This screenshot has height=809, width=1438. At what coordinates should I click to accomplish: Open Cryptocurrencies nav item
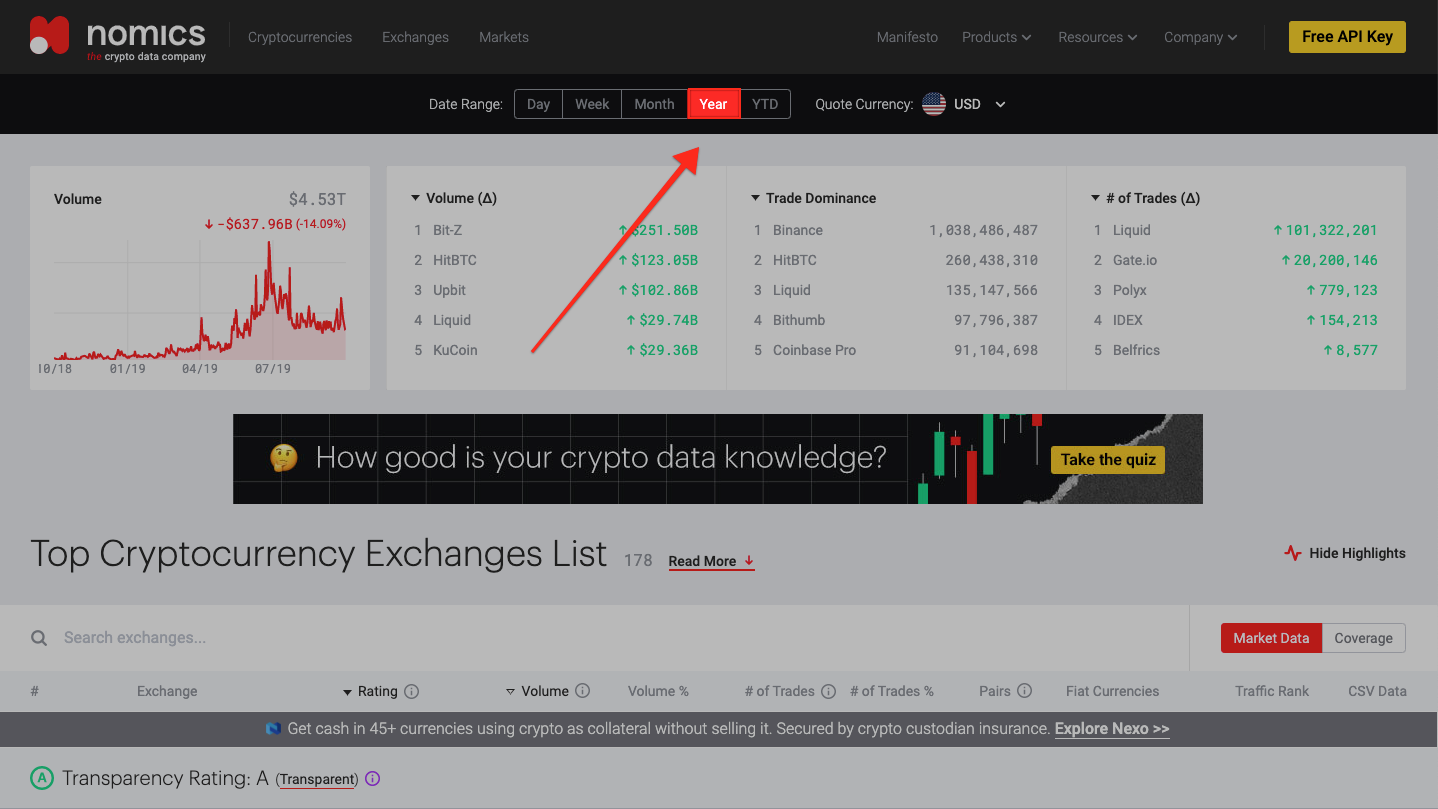pyautogui.click(x=300, y=37)
